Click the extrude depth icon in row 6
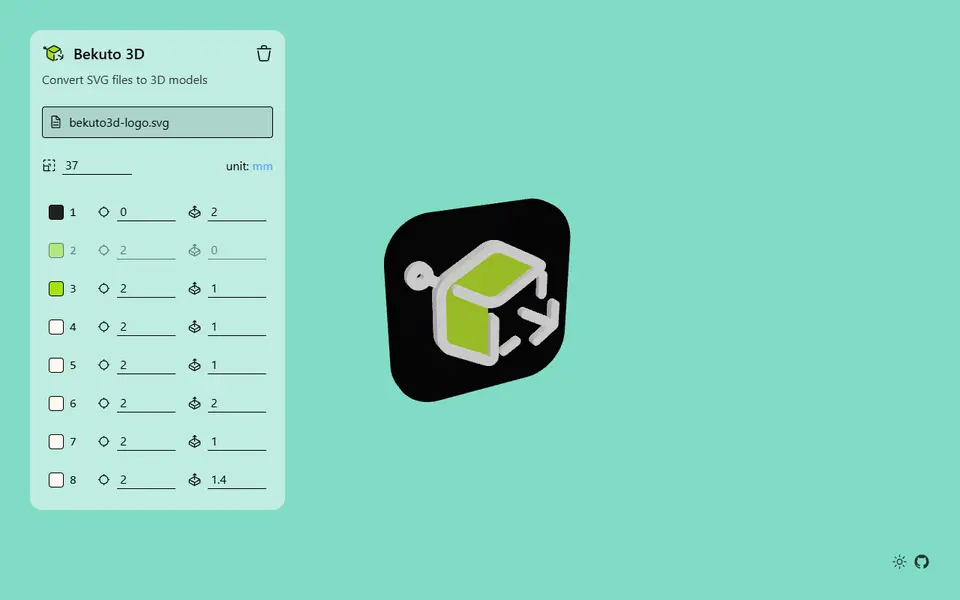 click(x=195, y=403)
